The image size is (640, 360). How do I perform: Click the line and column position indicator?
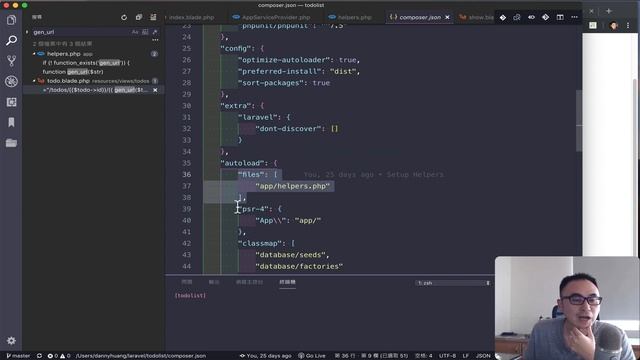[x=371, y=356]
